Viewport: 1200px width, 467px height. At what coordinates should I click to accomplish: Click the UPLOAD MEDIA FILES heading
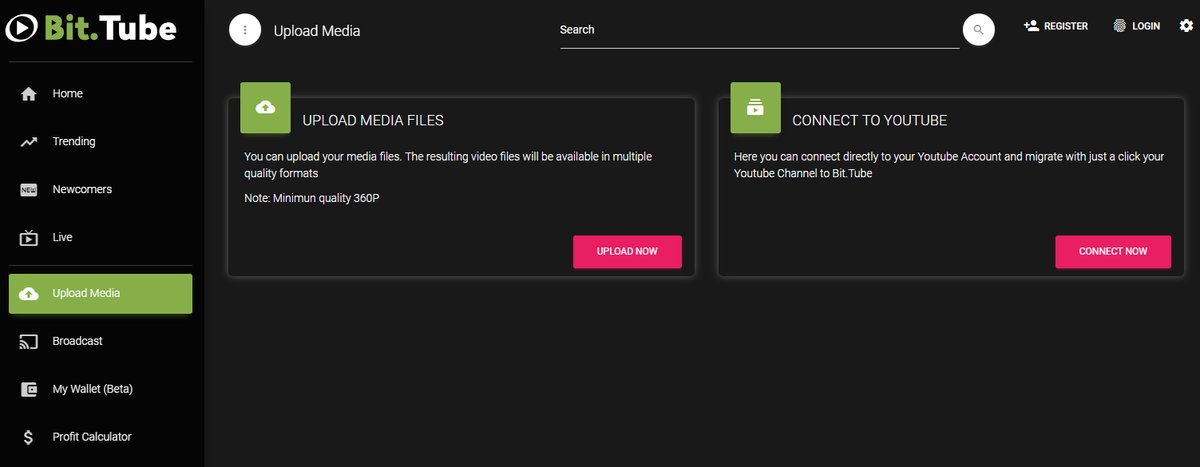pos(373,121)
